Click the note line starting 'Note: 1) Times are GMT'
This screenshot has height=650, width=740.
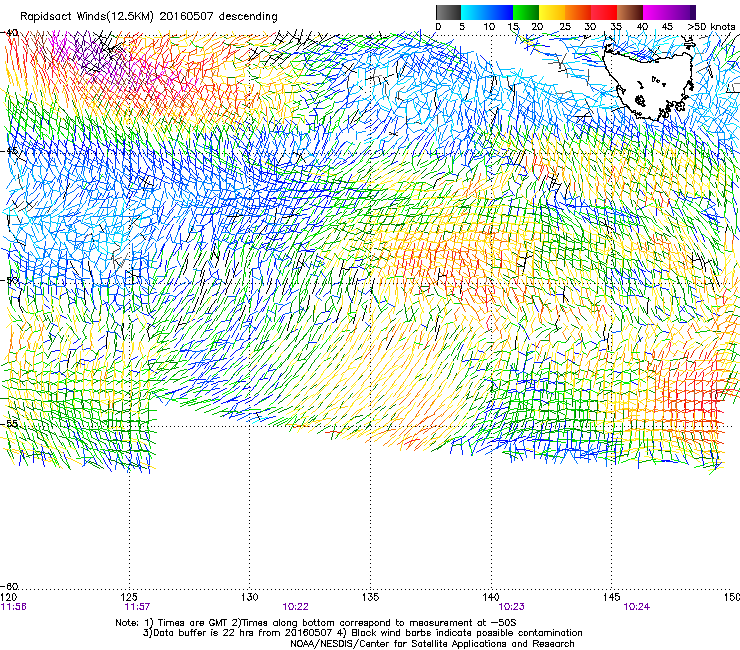pos(316,623)
